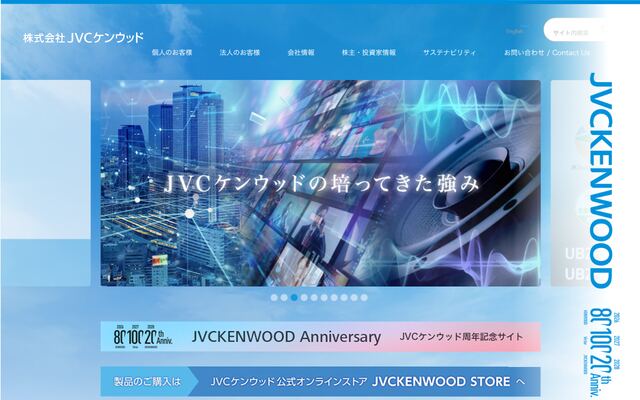Open the 個人のお客様 menu

172,52
